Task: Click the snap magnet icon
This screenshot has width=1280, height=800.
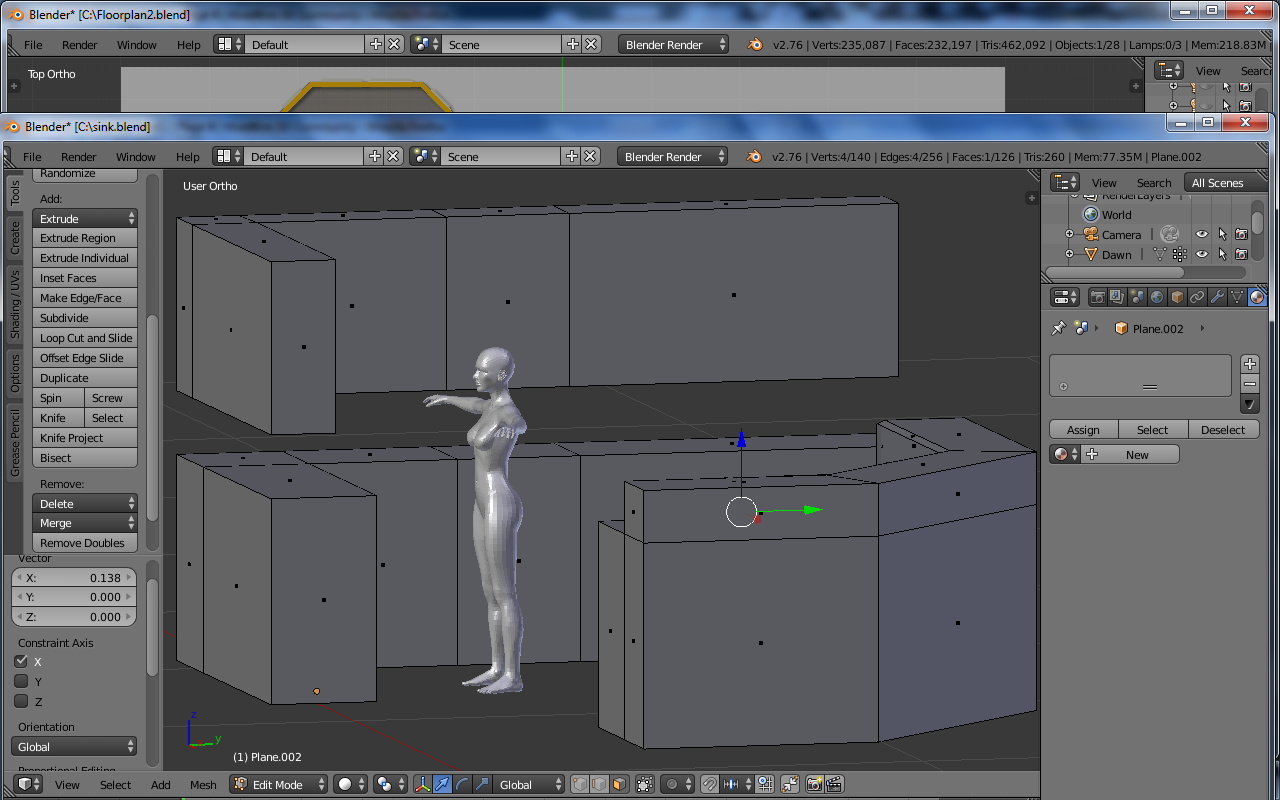Action: click(709, 785)
